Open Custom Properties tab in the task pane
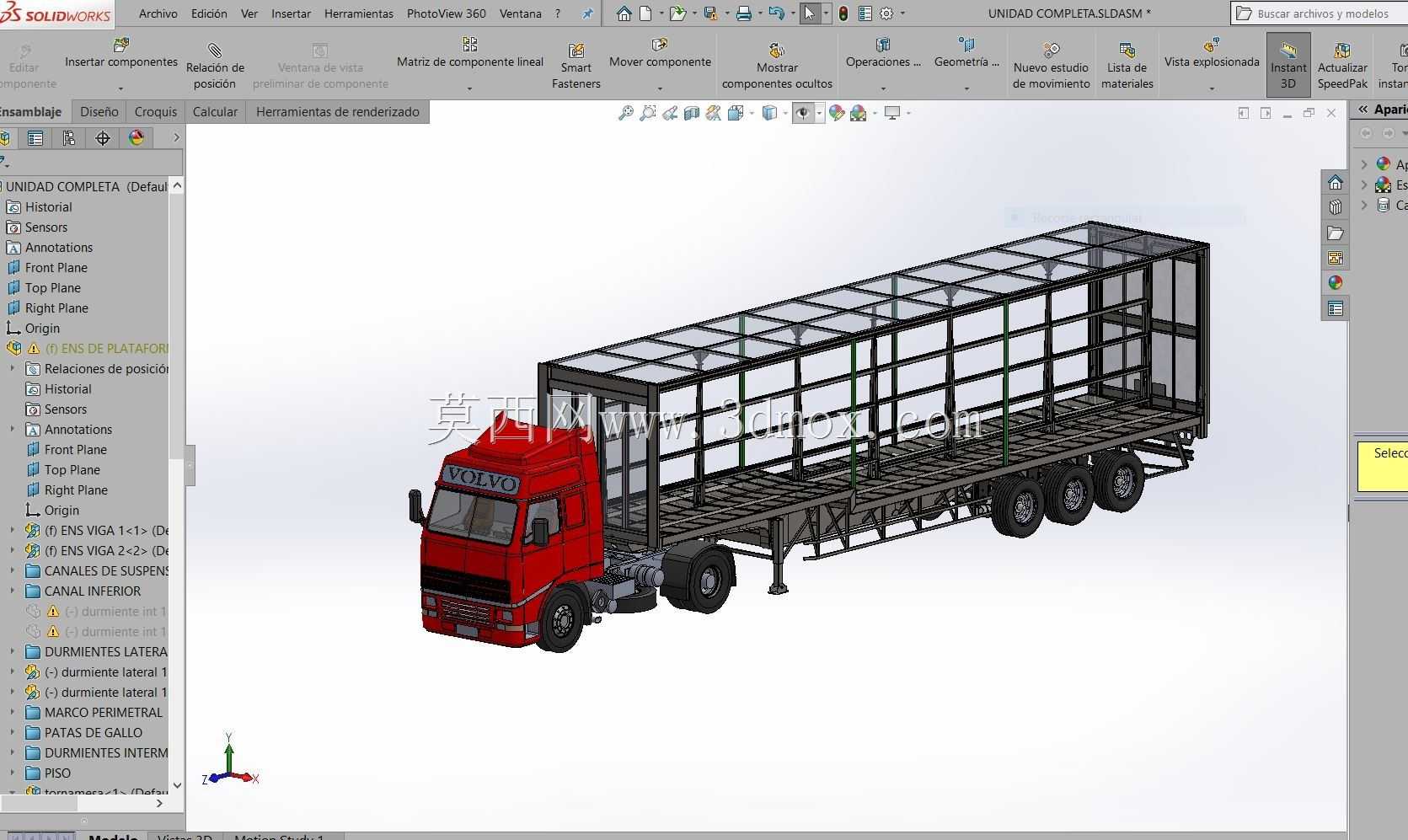 point(1336,308)
